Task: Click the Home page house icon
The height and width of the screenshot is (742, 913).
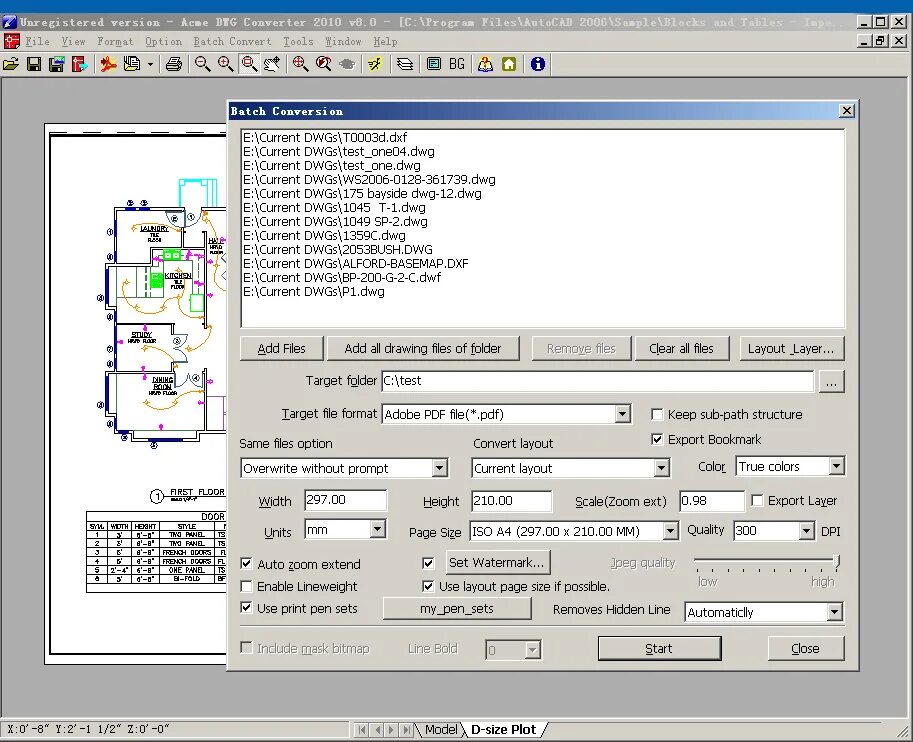Action: [509, 64]
